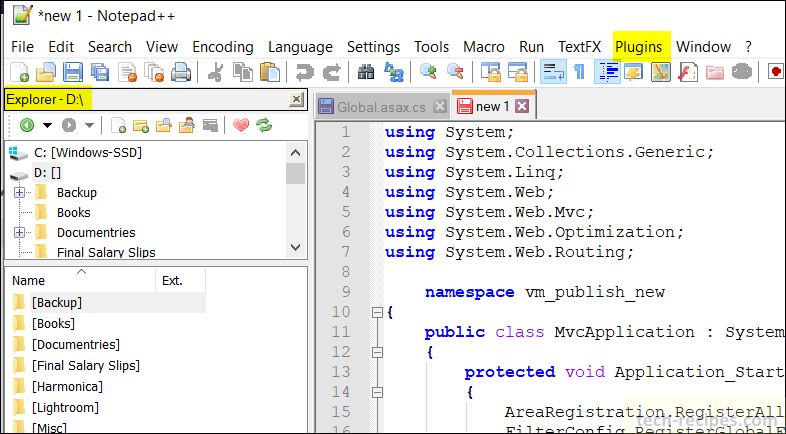This screenshot has height=434, width=786.
Task: Click the Explorer panel New File icon
Action: [x=118, y=125]
